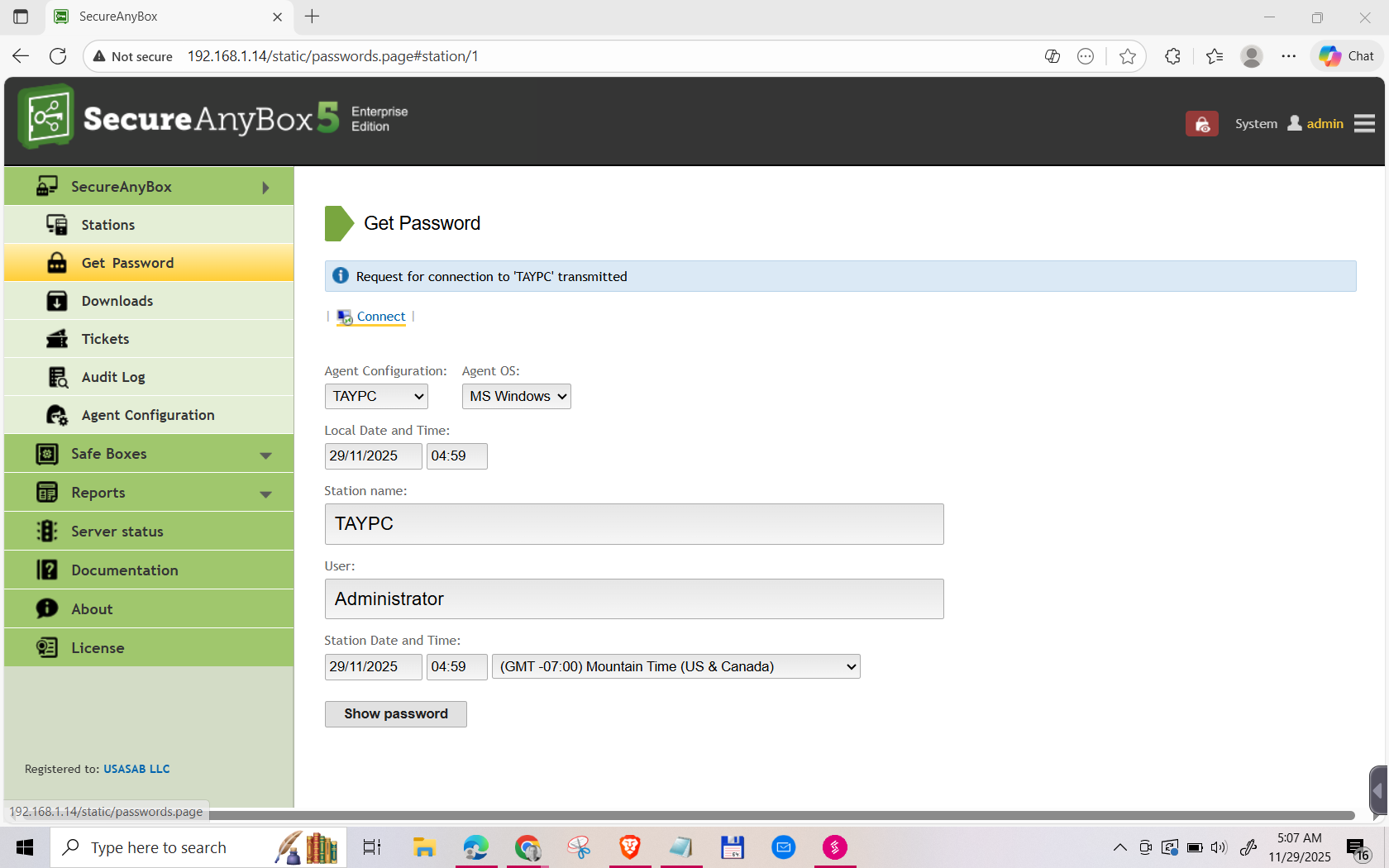Open the About page
The image size is (1389, 868).
point(149,609)
